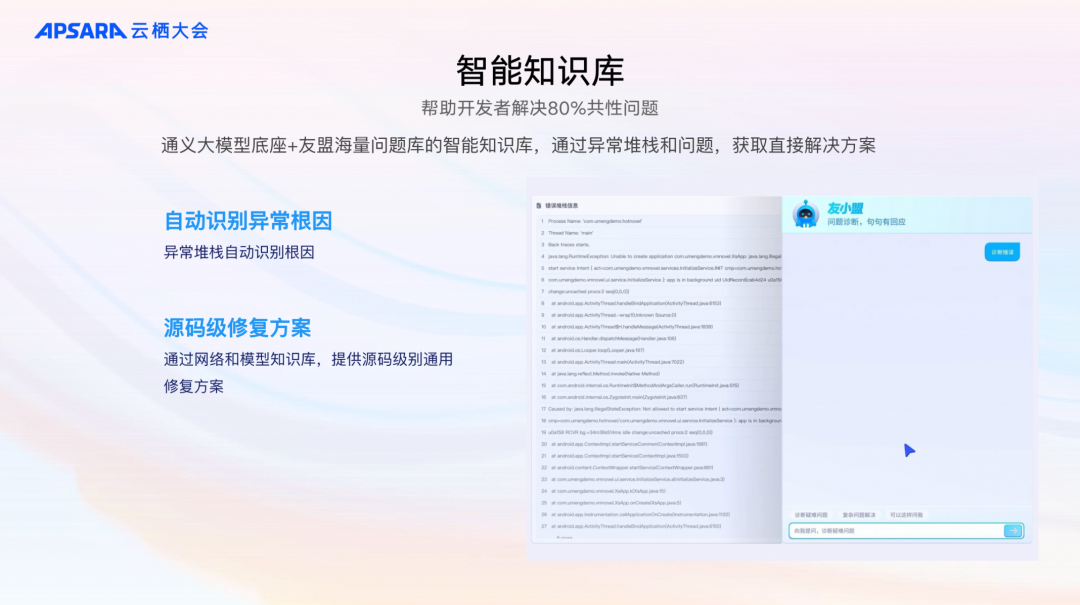The width and height of the screenshot is (1080, 605).
Task: Select the 复杂问题解决 suggestion chip
Action: pyautogui.click(x=859, y=515)
